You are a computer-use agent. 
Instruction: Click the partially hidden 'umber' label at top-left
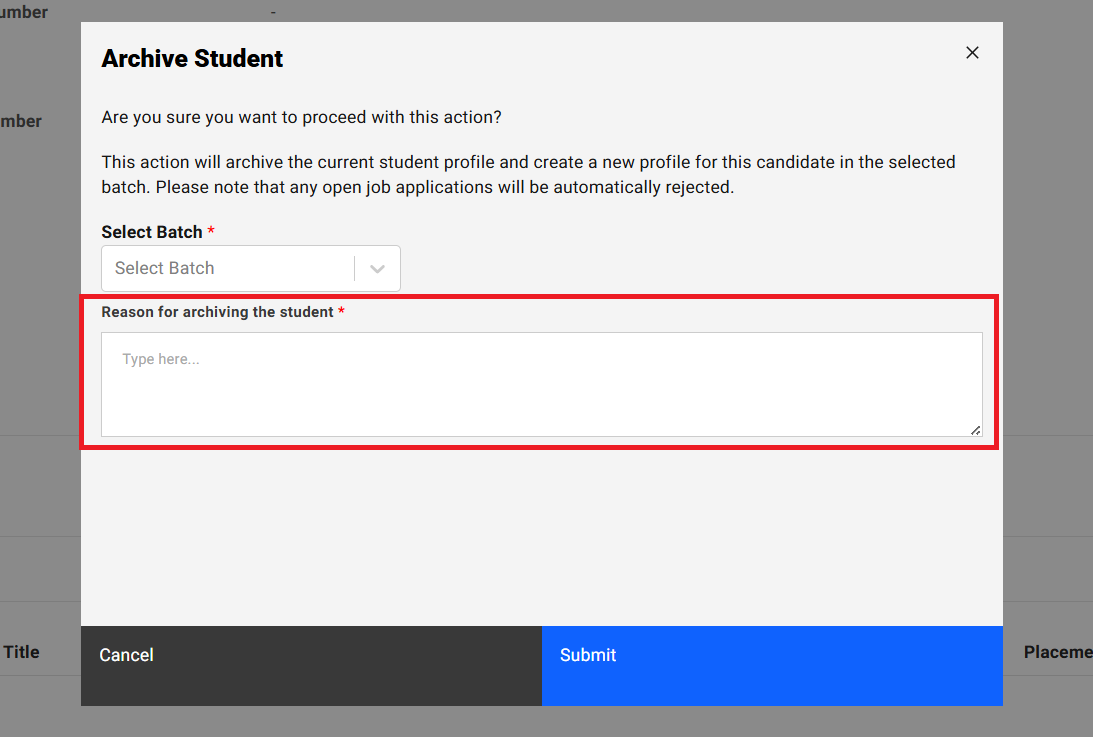[x=24, y=13]
